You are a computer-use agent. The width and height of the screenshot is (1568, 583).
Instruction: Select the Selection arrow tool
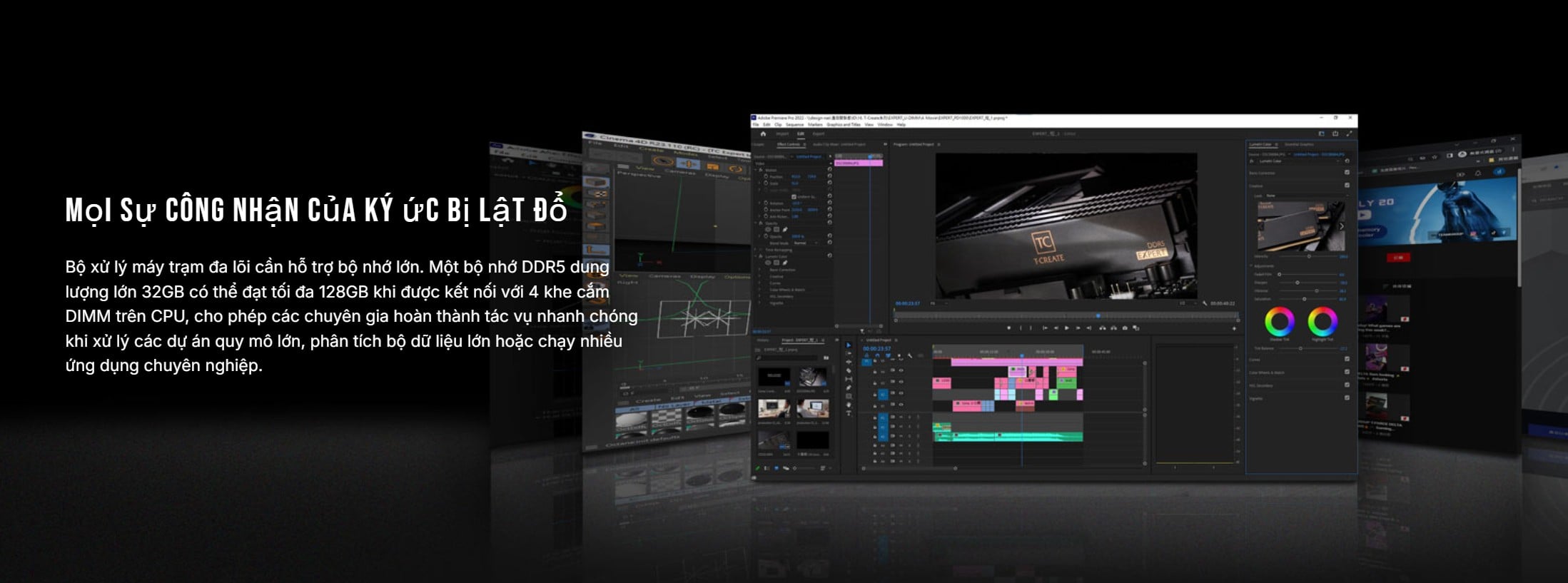point(849,345)
